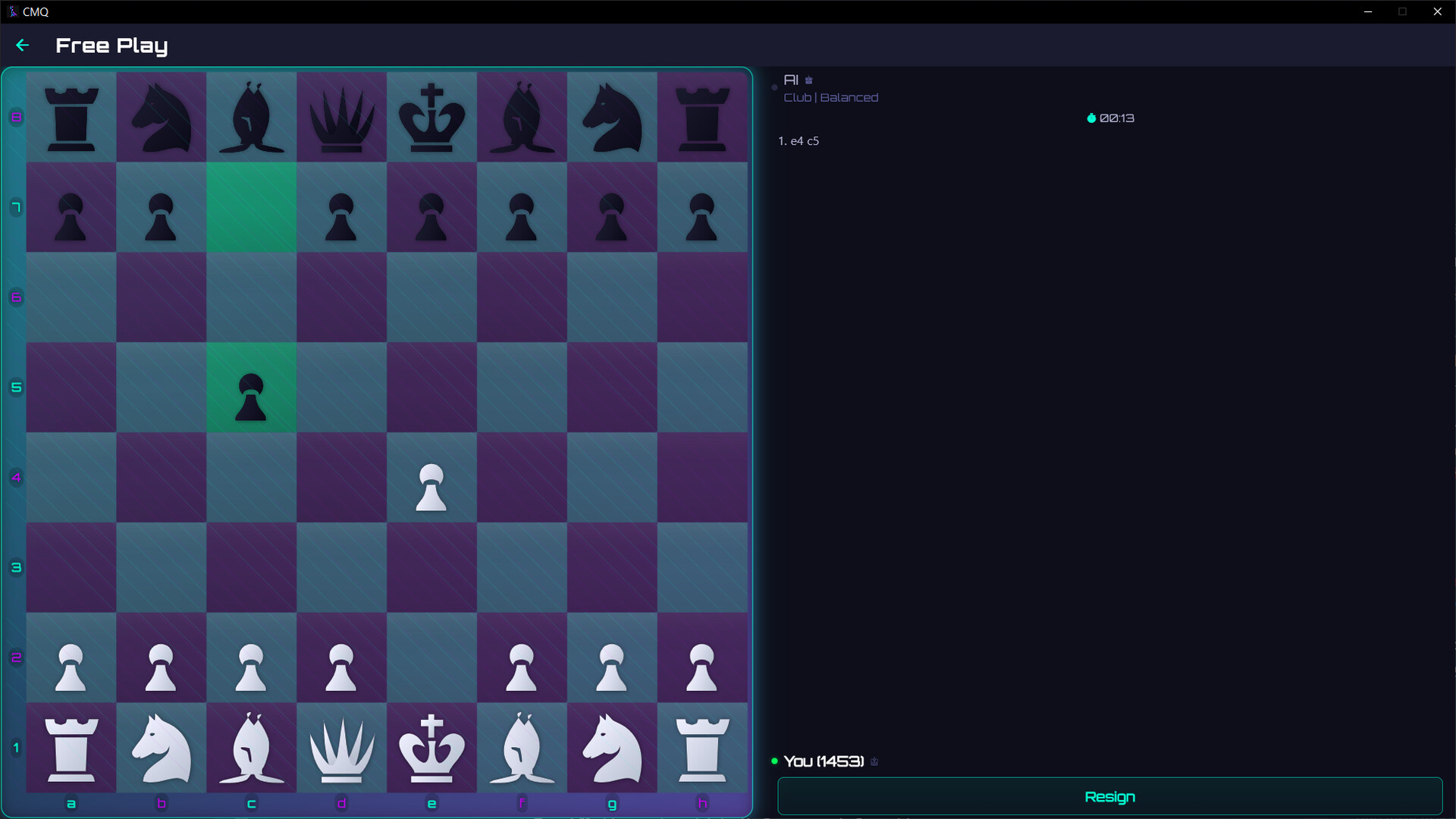Click the 1. e4 c5 move entry
Image resolution: width=1456 pixels, height=819 pixels.
(799, 141)
